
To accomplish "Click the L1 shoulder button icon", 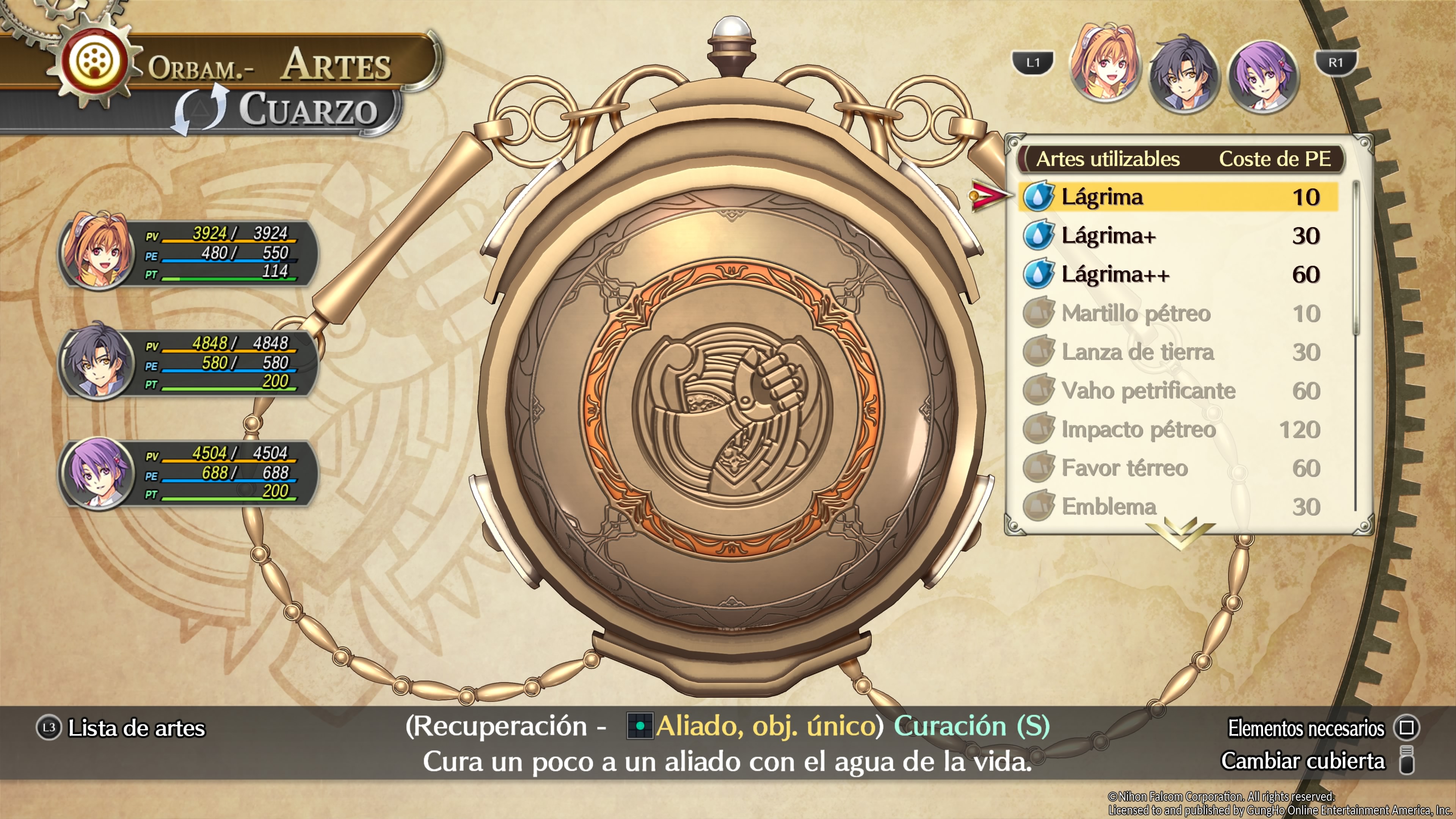I will click(1032, 63).
